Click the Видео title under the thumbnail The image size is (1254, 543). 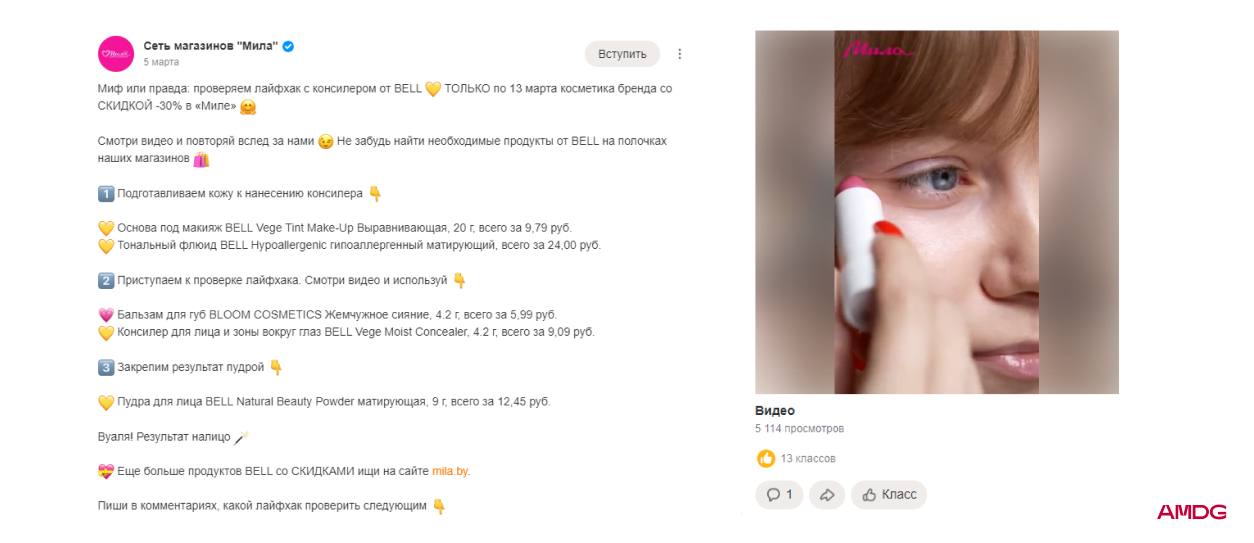(x=775, y=411)
